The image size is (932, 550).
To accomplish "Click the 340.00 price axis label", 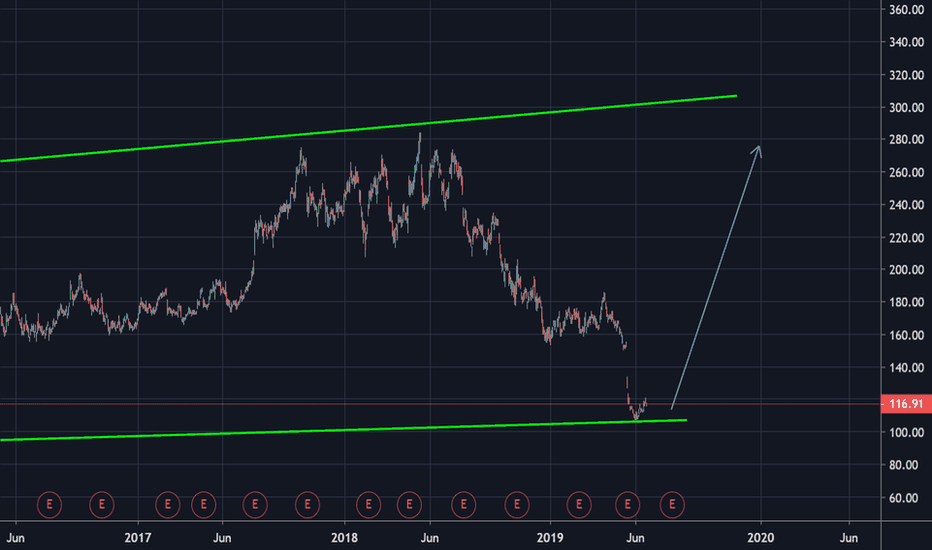I will click(x=906, y=42).
